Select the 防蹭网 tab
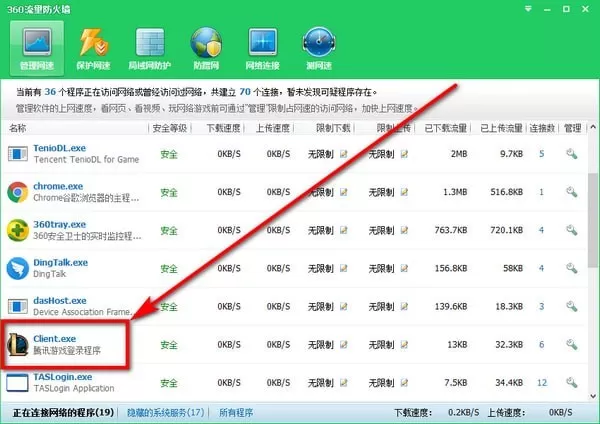 (206, 48)
